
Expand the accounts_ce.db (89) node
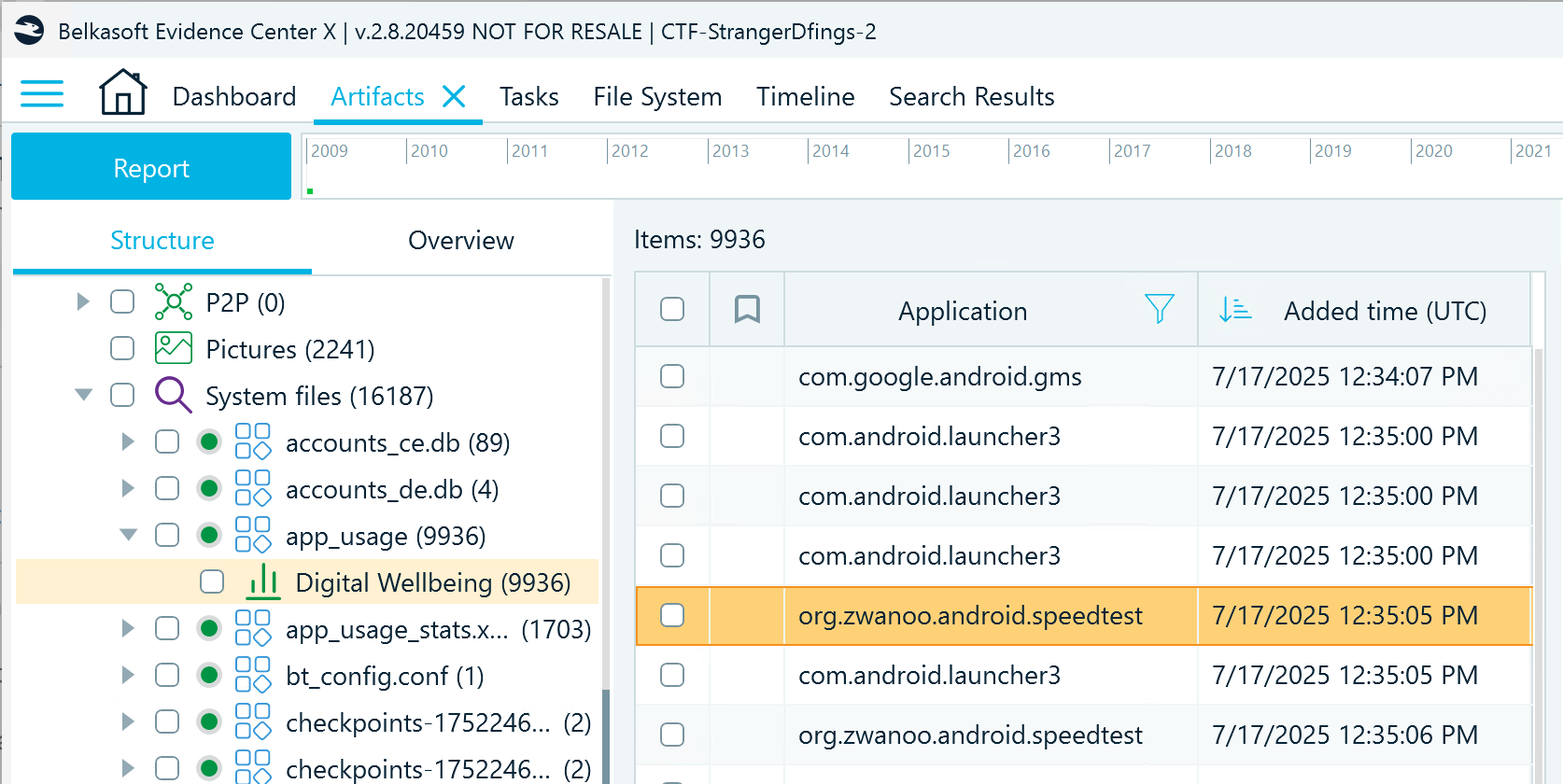(x=128, y=441)
